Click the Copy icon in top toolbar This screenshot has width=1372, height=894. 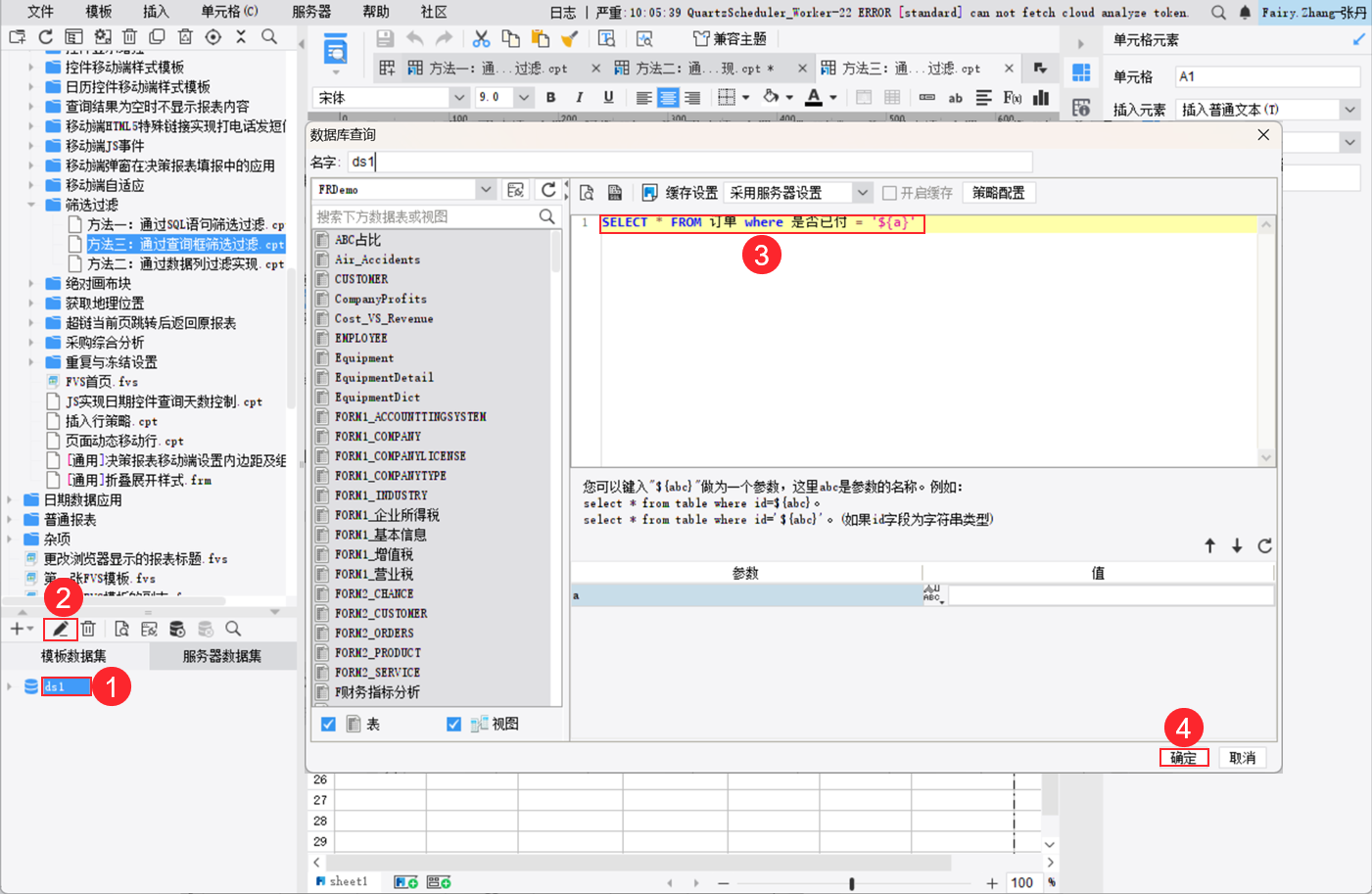(510, 38)
